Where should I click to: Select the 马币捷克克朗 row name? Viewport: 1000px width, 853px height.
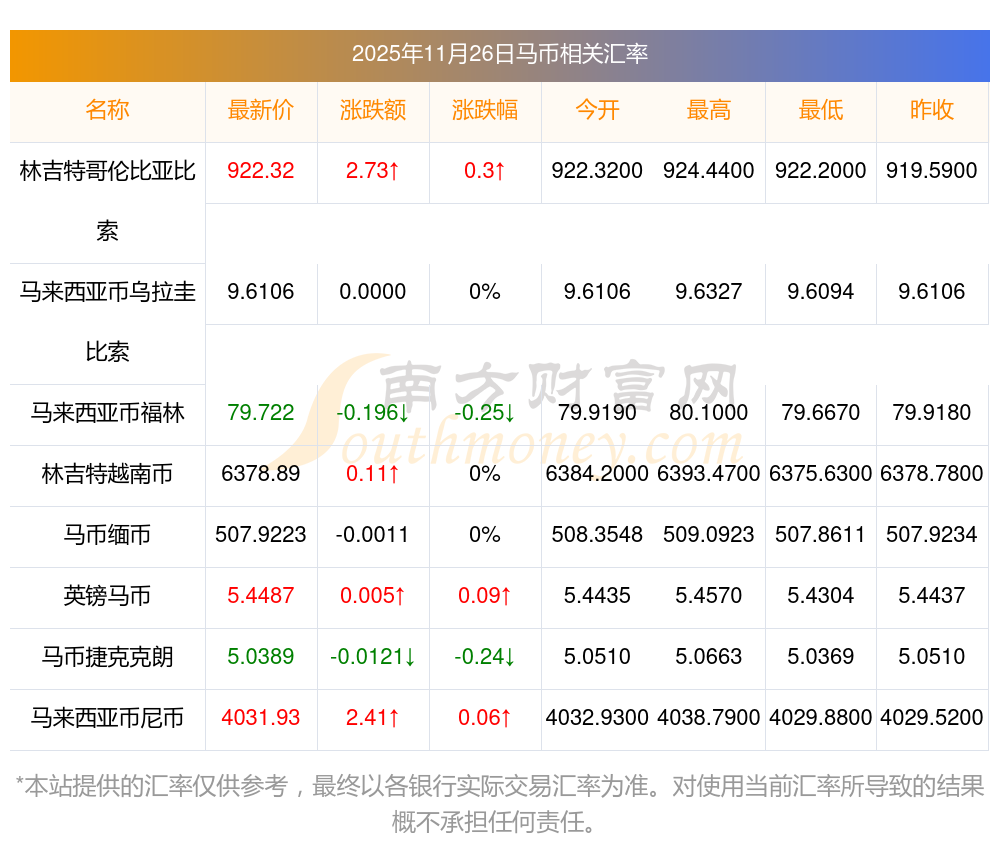pos(107,657)
